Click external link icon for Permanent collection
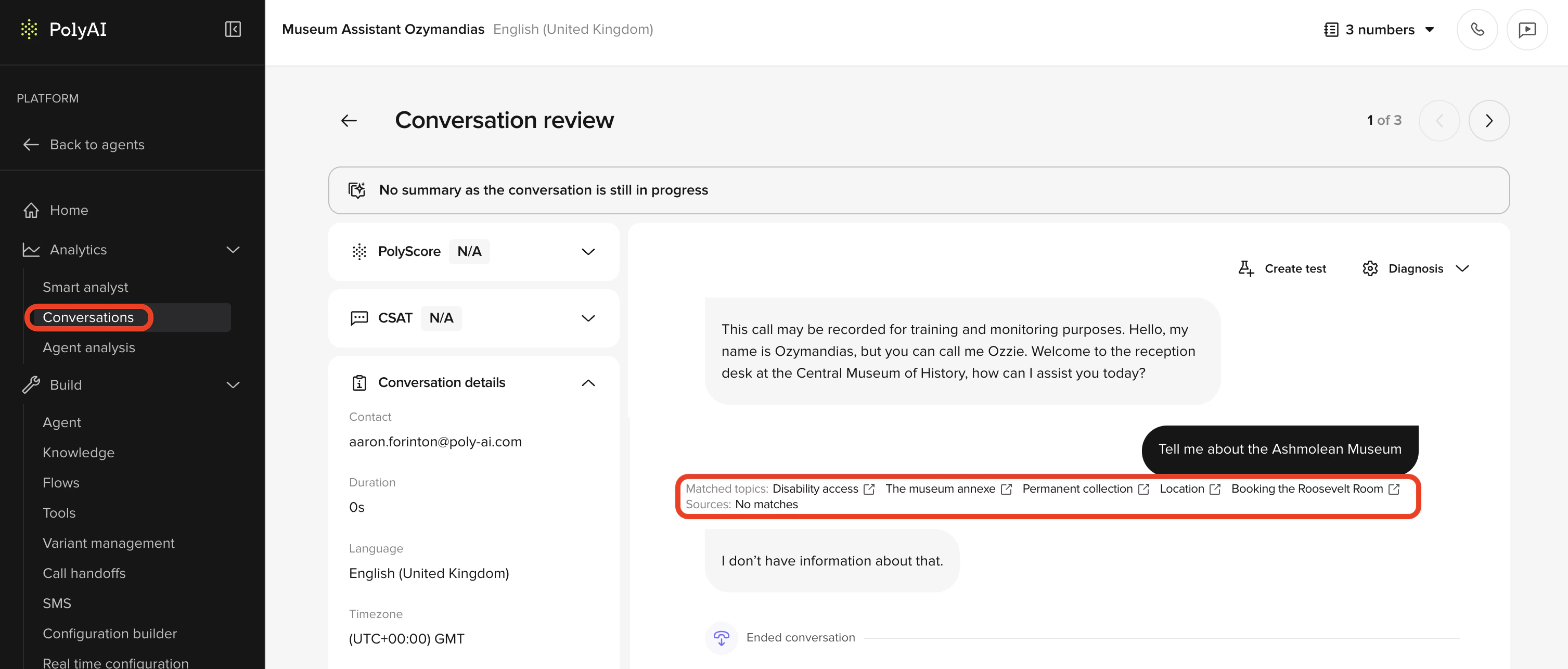This screenshot has width=1568, height=669. (x=1143, y=489)
